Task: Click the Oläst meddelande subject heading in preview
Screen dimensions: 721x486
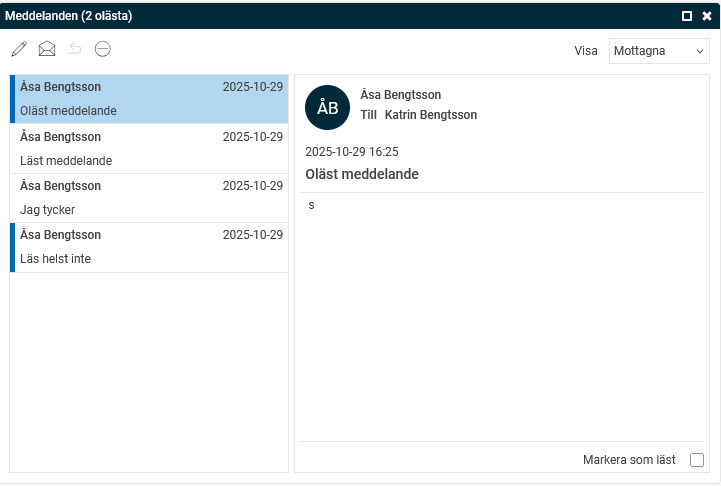Action: tap(362, 174)
